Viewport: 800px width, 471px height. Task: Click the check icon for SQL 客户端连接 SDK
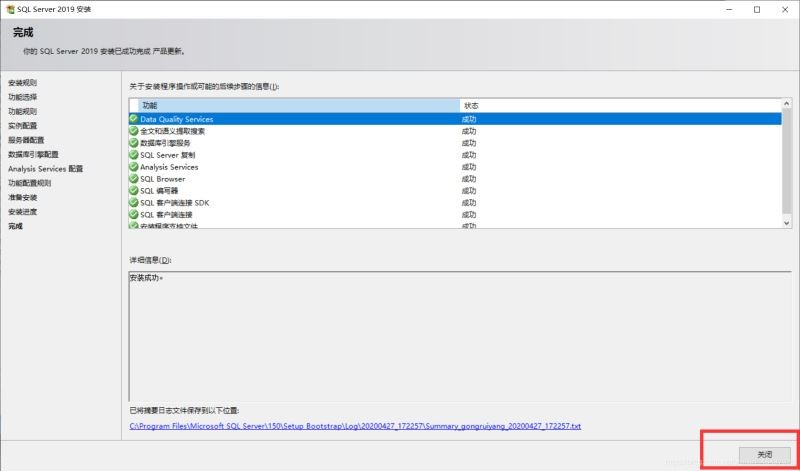pos(134,203)
